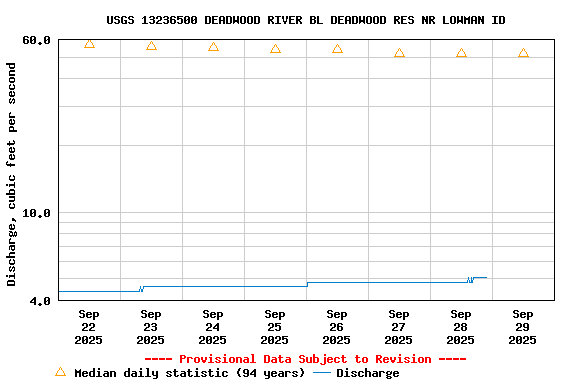Click the blue Discharge line sample in legend
The height and width of the screenshot is (384, 576).
point(322,373)
